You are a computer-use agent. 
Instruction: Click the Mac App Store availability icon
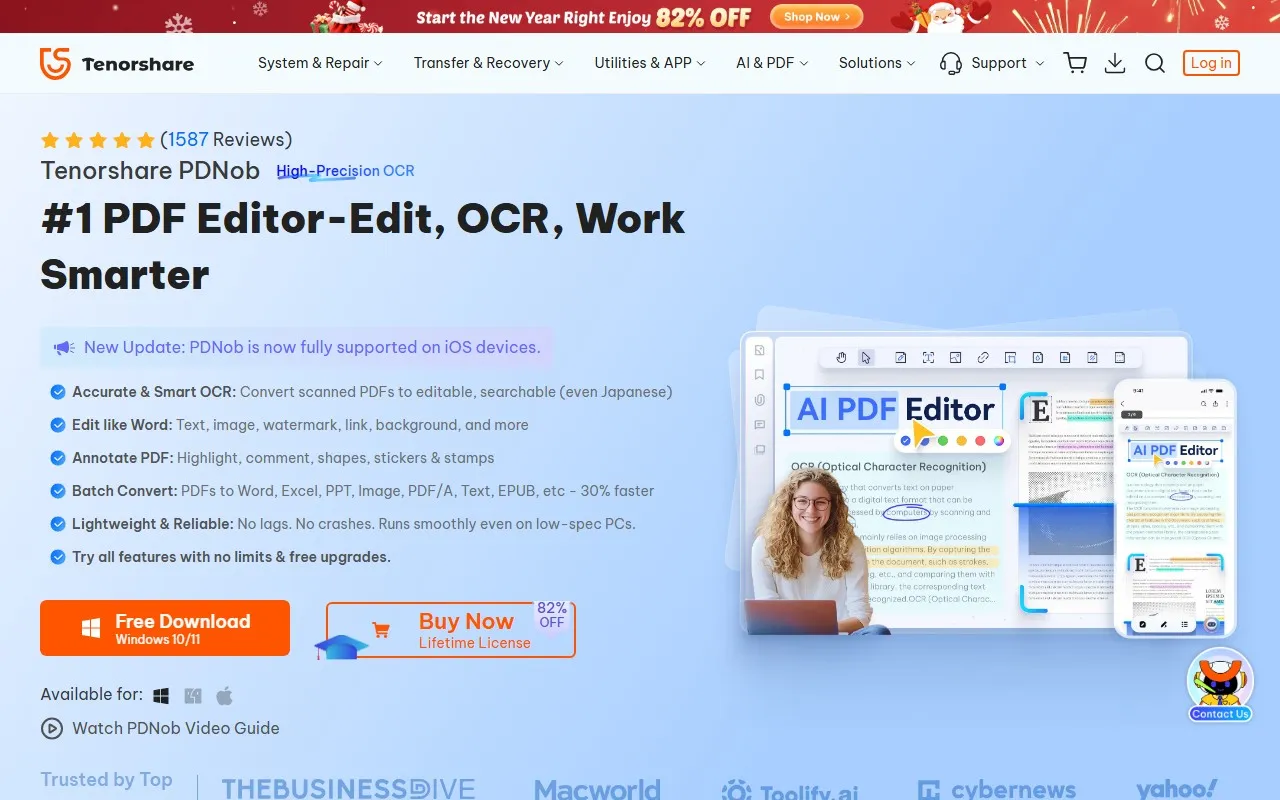pyautogui.click(x=192, y=695)
